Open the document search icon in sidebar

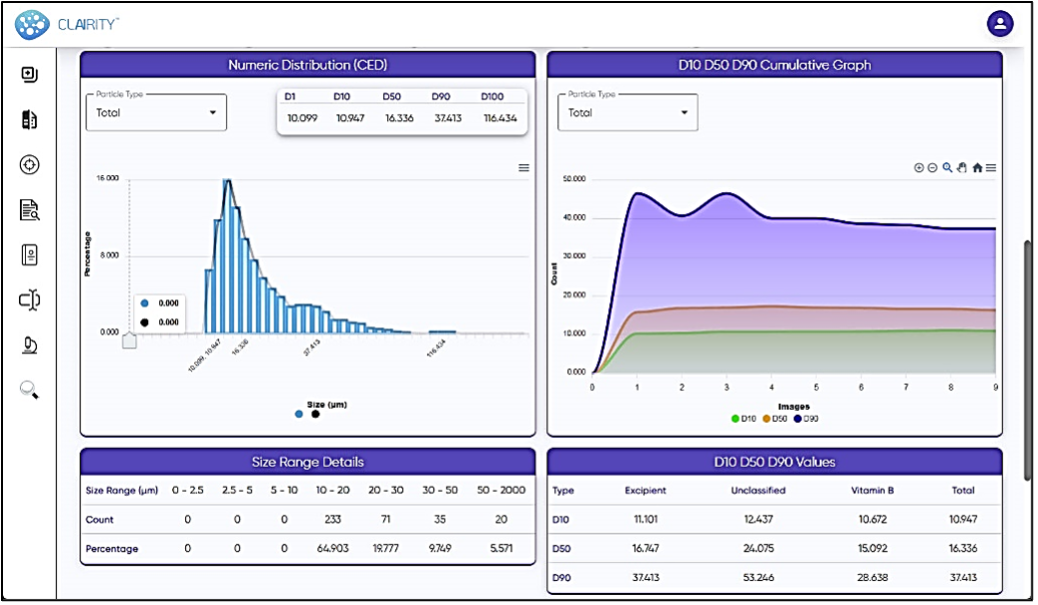pyautogui.click(x=29, y=210)
